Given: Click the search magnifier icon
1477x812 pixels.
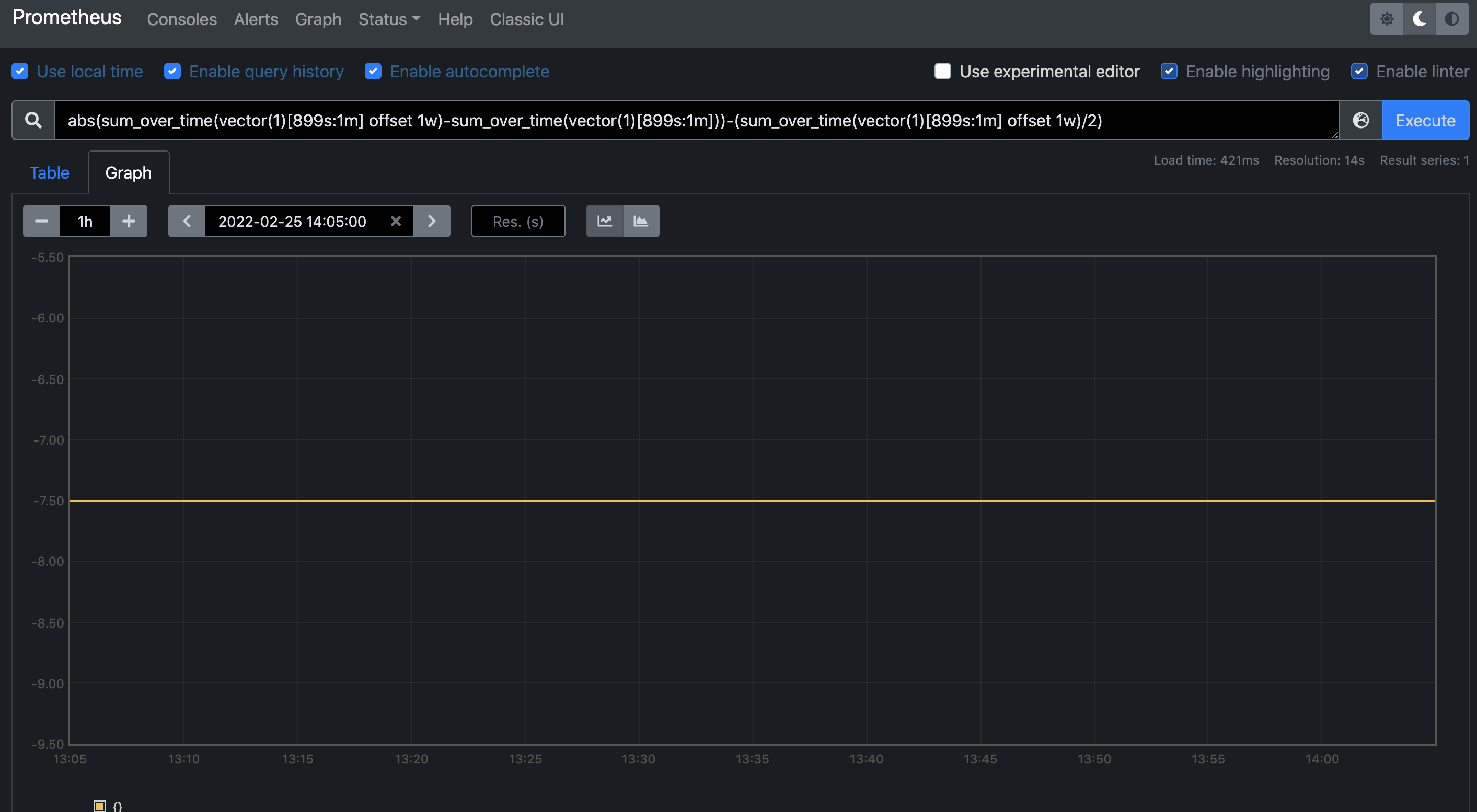Looking at the screenshot, I should click(33, 120).
